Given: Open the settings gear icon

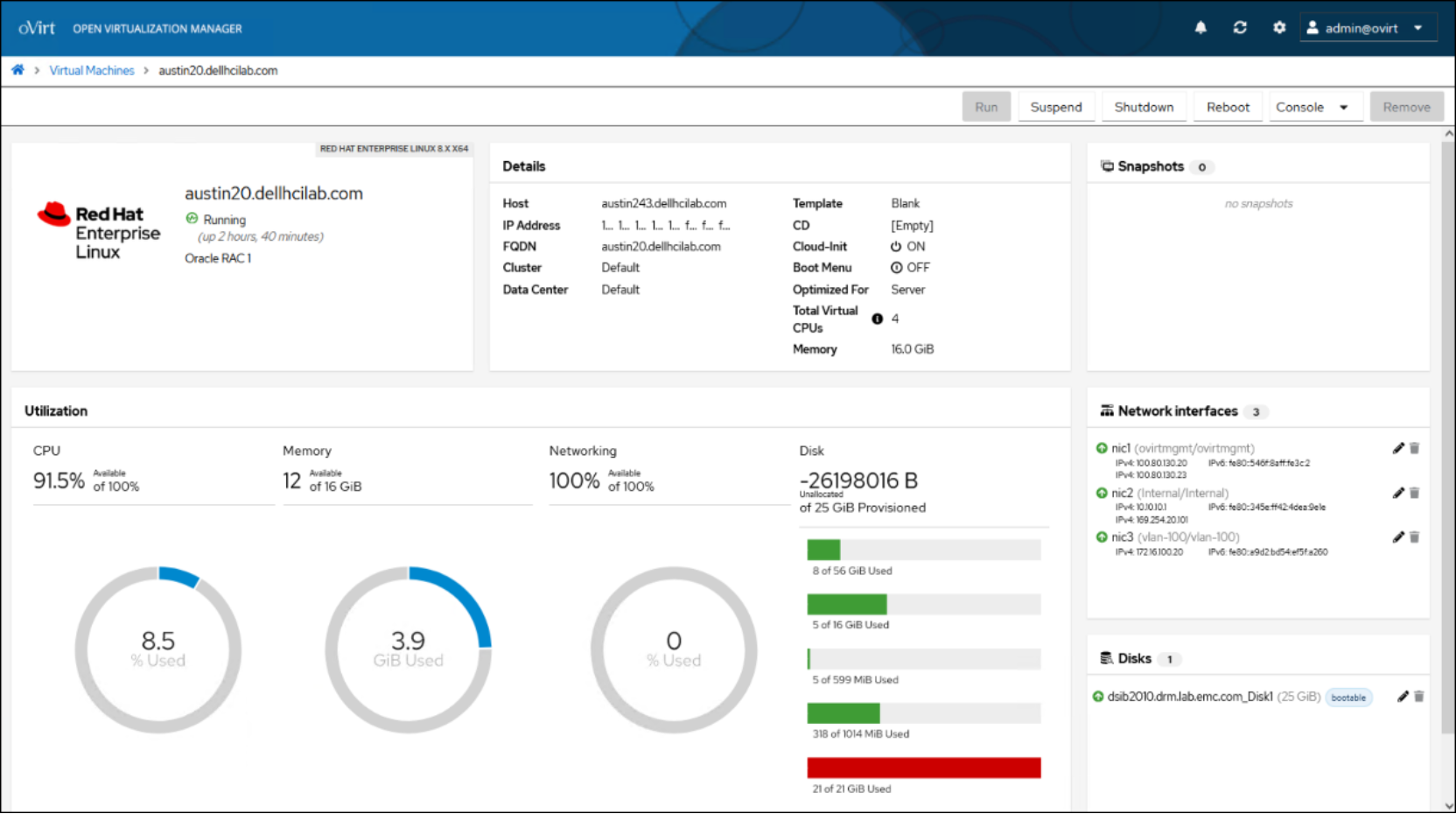Looking at the screenshot, I should click(x=1279, y=28).
